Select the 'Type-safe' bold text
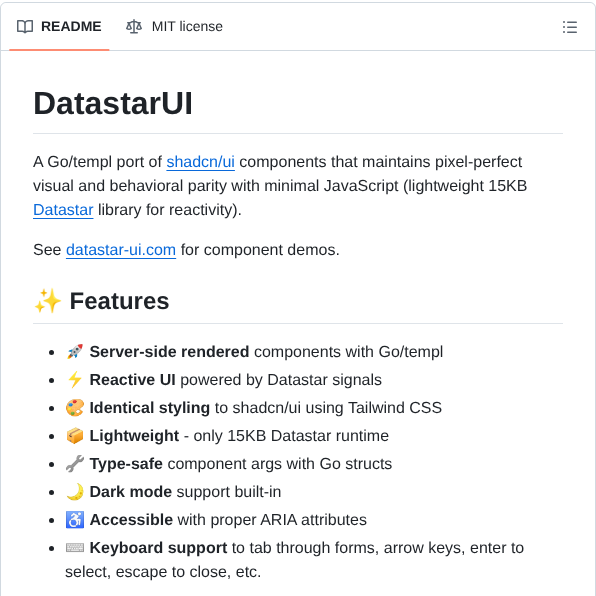The height and width of the screenshot is (596, 596). (126, 464)
